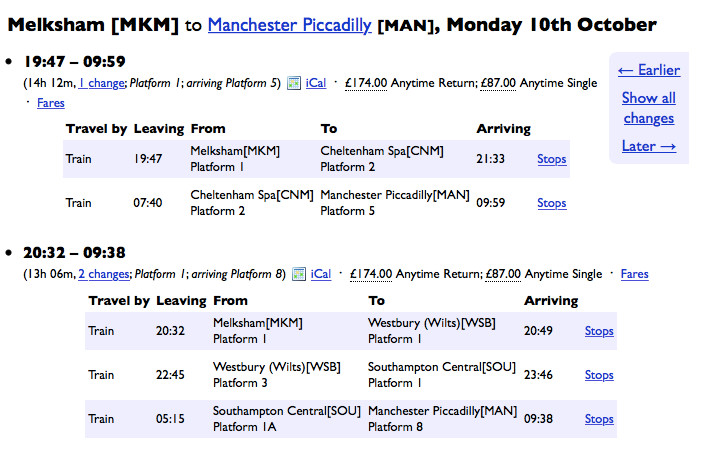Click the calendar icon for the 19:47 journey

[295, 83]
